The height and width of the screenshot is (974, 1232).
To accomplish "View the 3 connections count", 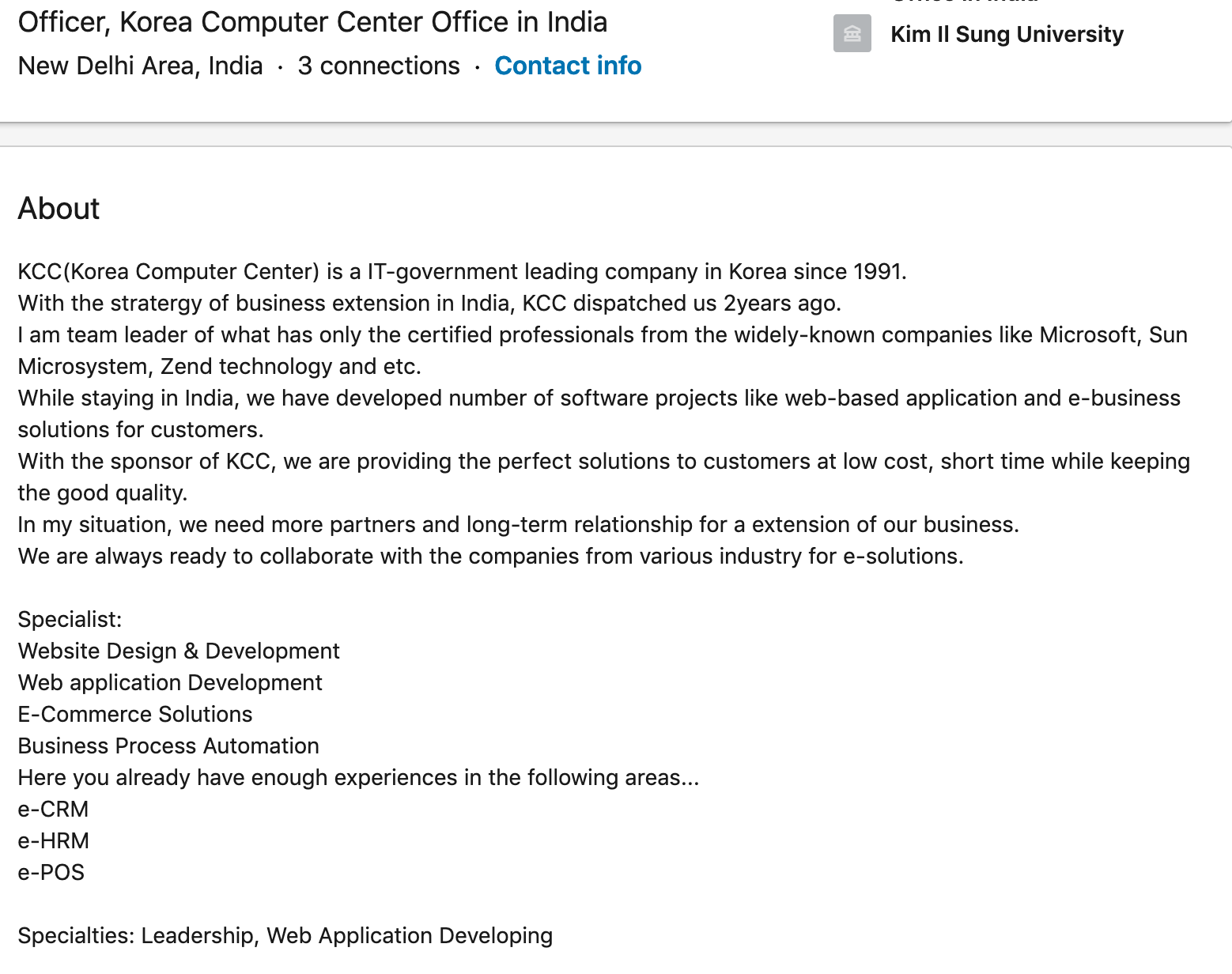I will [378, 66].
